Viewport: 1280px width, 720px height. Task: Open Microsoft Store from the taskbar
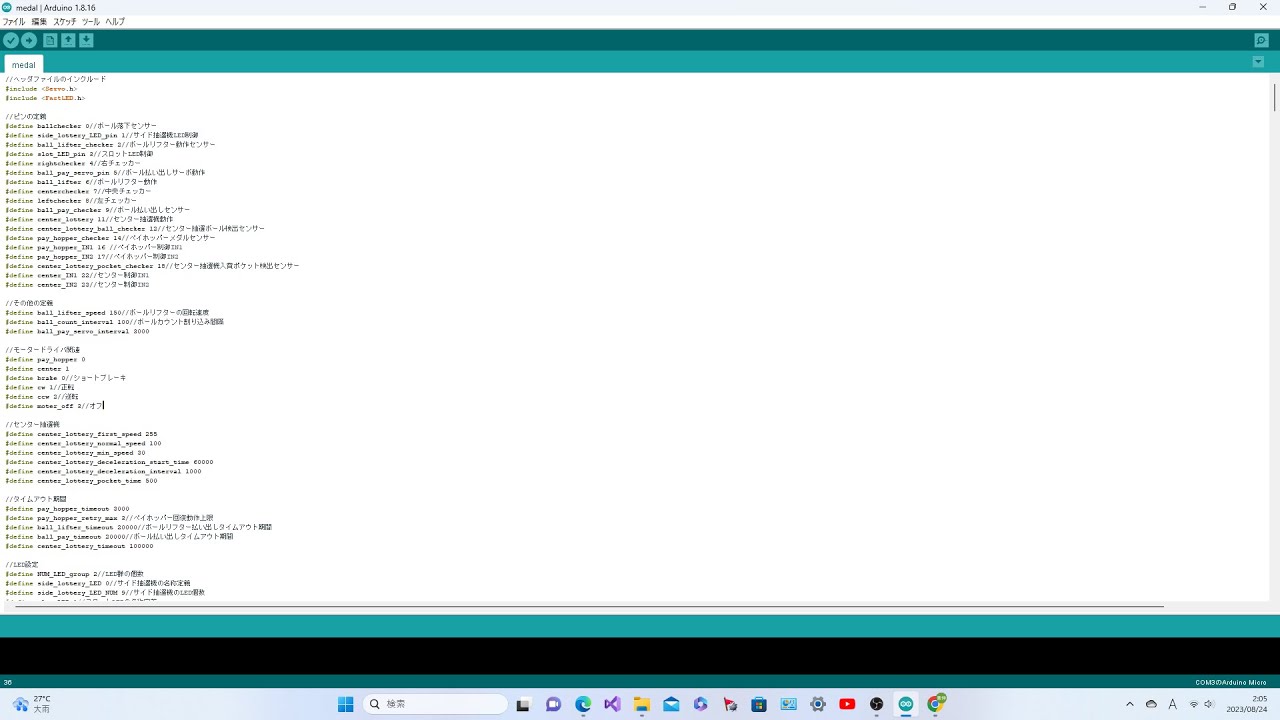click(x=759, y=704)
